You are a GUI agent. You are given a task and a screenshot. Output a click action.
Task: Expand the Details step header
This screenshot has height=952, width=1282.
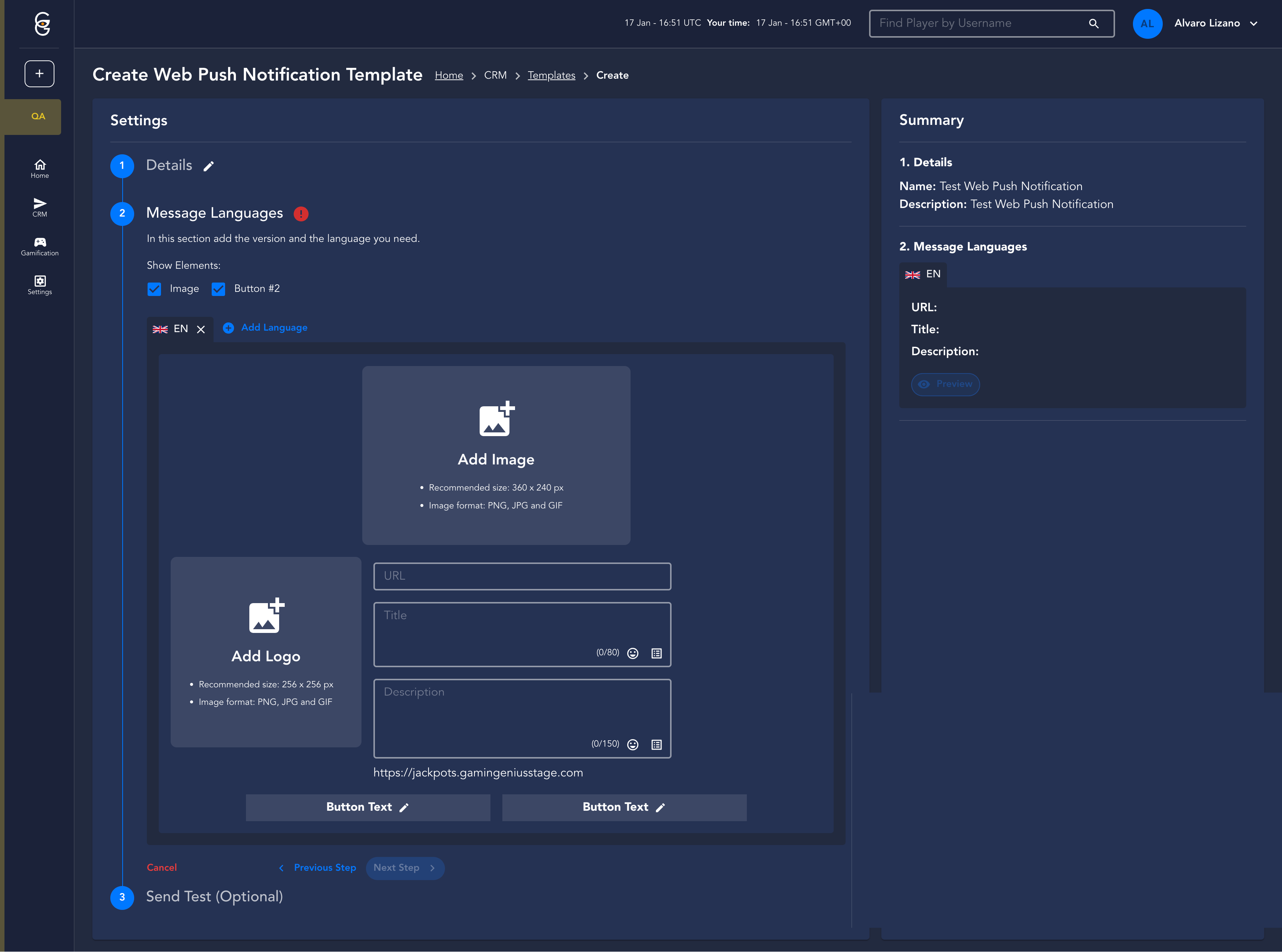[169, 166]
